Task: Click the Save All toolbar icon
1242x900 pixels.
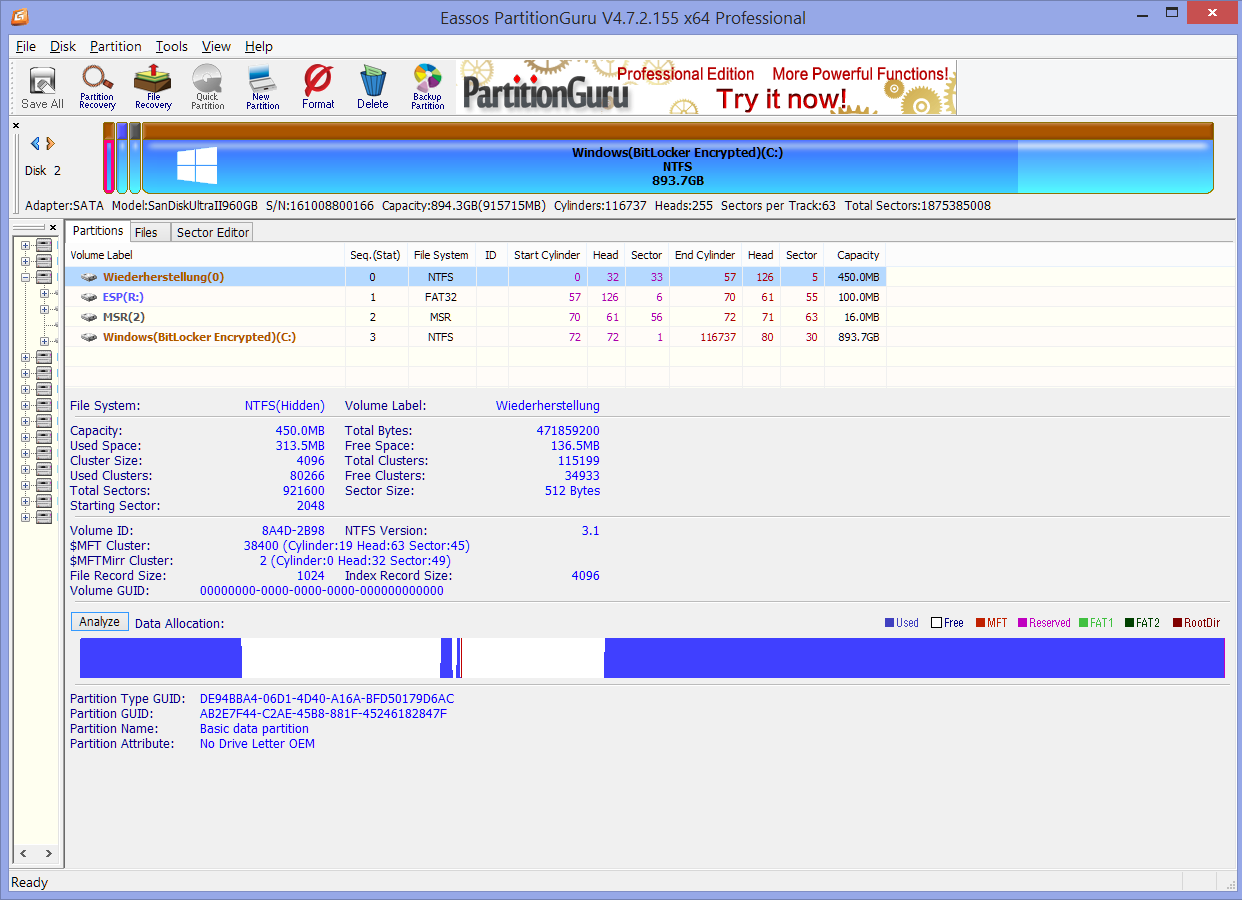Action: (x=42, y=87)
